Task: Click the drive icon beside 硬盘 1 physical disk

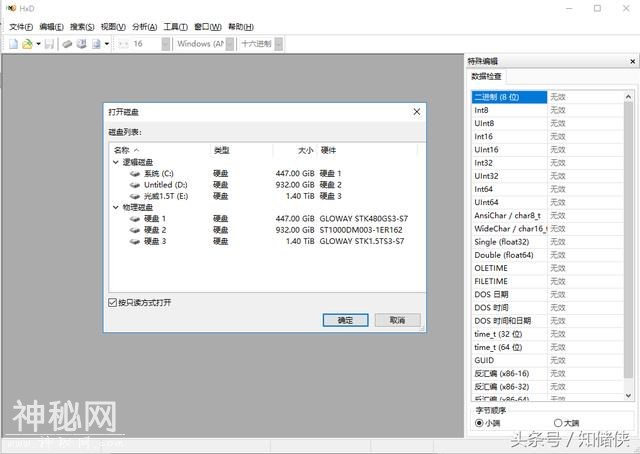Action: (135, 219)
